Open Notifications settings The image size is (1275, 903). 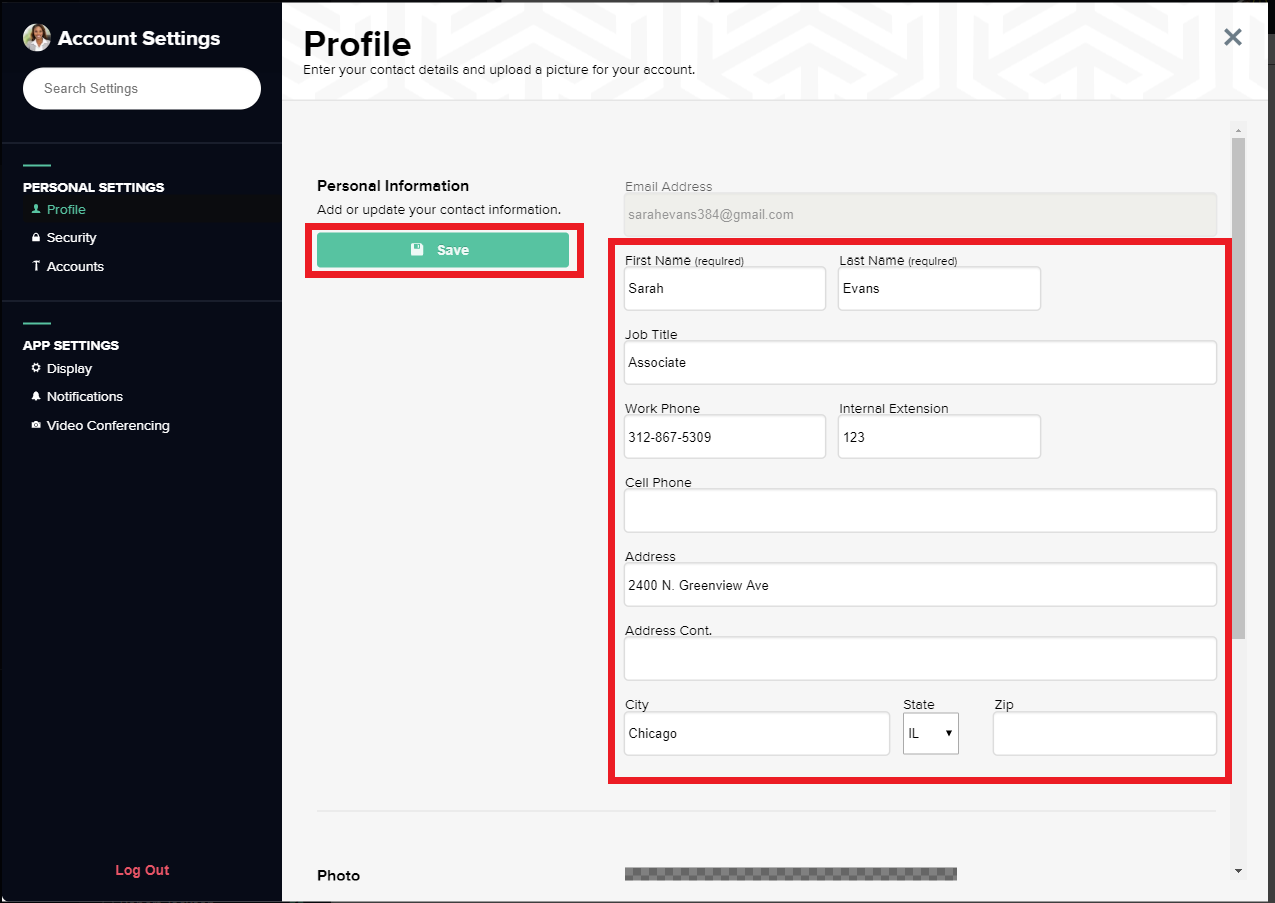pyautogui.click(x=85, y=397)
